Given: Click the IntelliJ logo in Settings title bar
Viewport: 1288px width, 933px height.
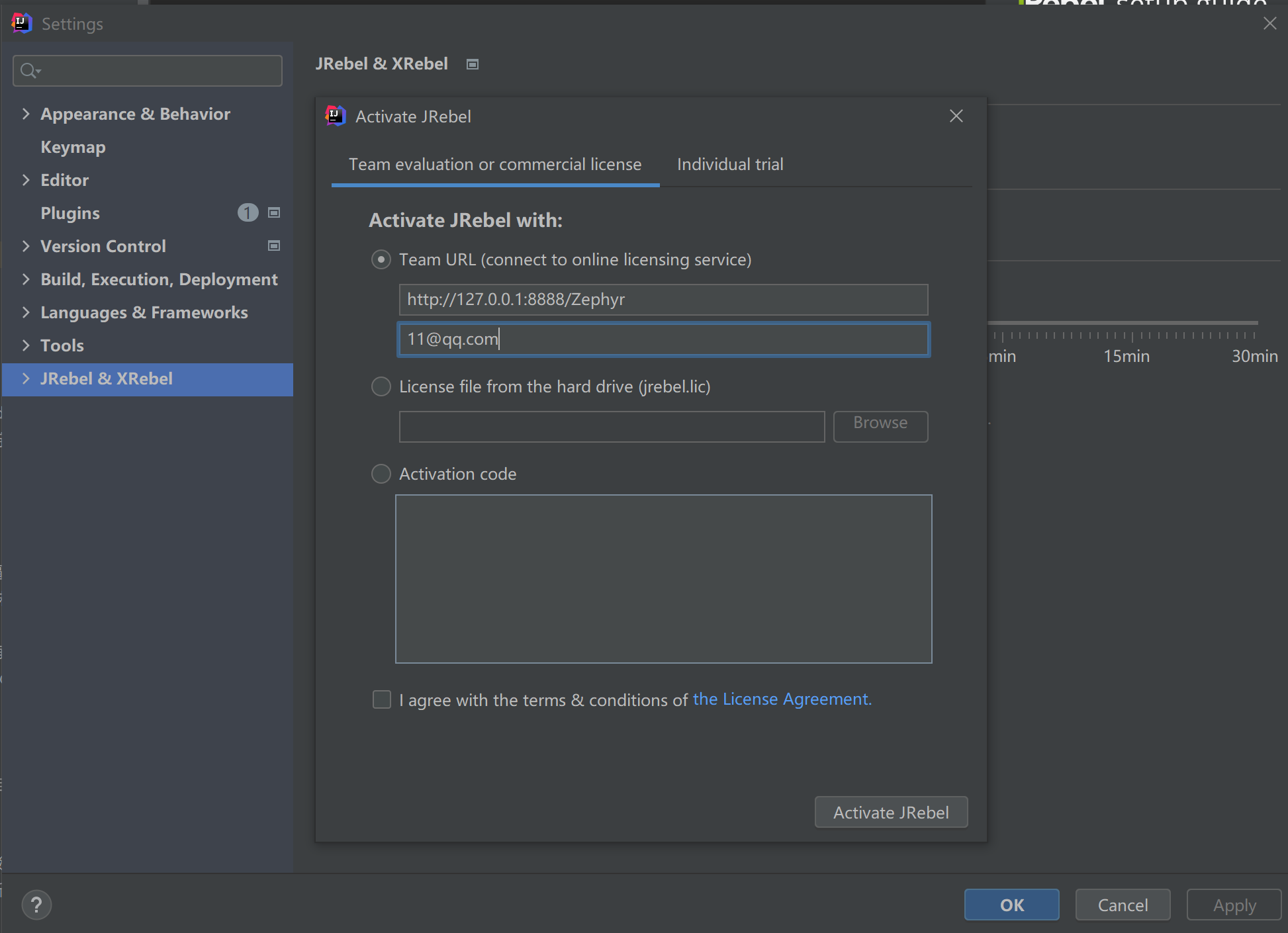Looking at the screenshot, I should click(22, 23).
